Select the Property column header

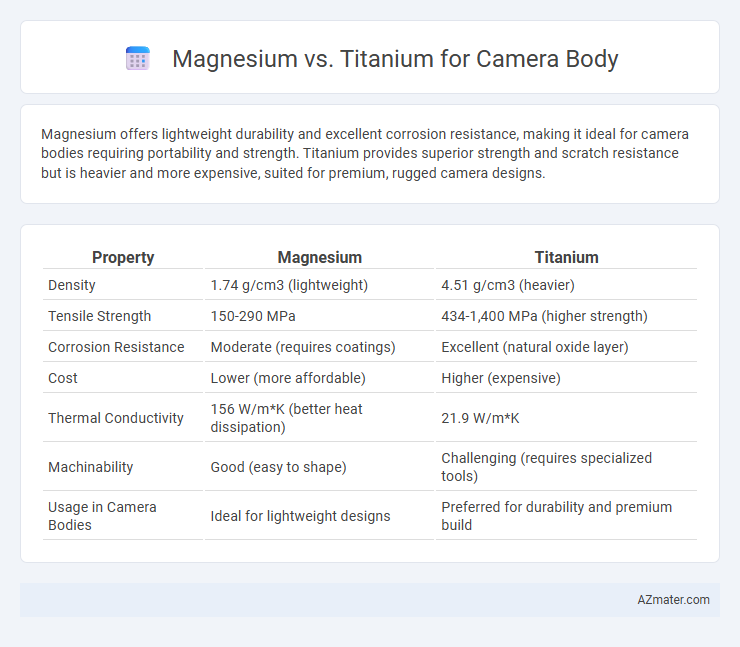click(x=123, y=257)
